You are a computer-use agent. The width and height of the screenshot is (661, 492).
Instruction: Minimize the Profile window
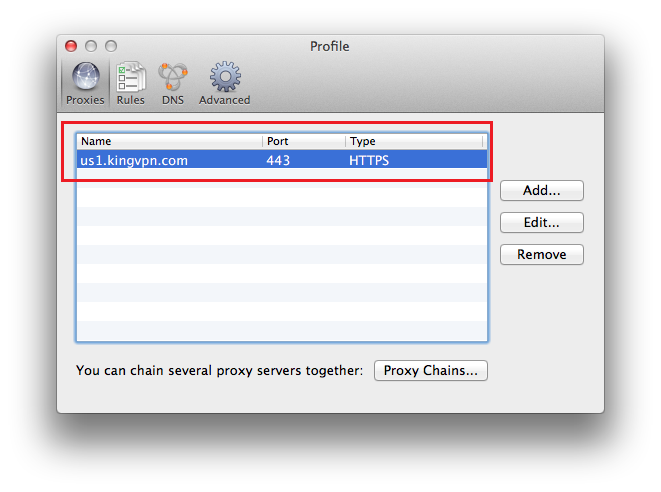[x=91, y=46]
